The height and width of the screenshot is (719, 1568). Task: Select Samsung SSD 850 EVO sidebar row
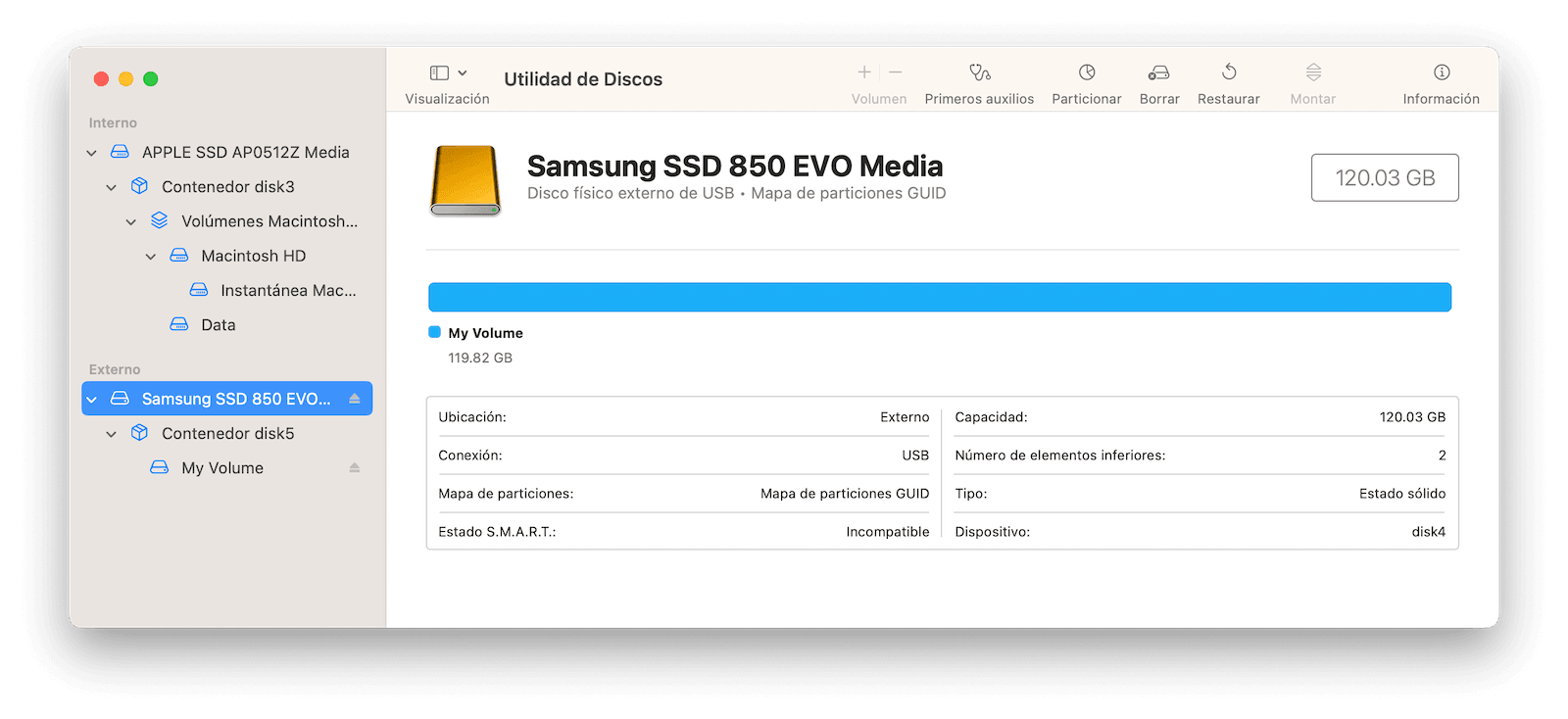pos(227,399)
